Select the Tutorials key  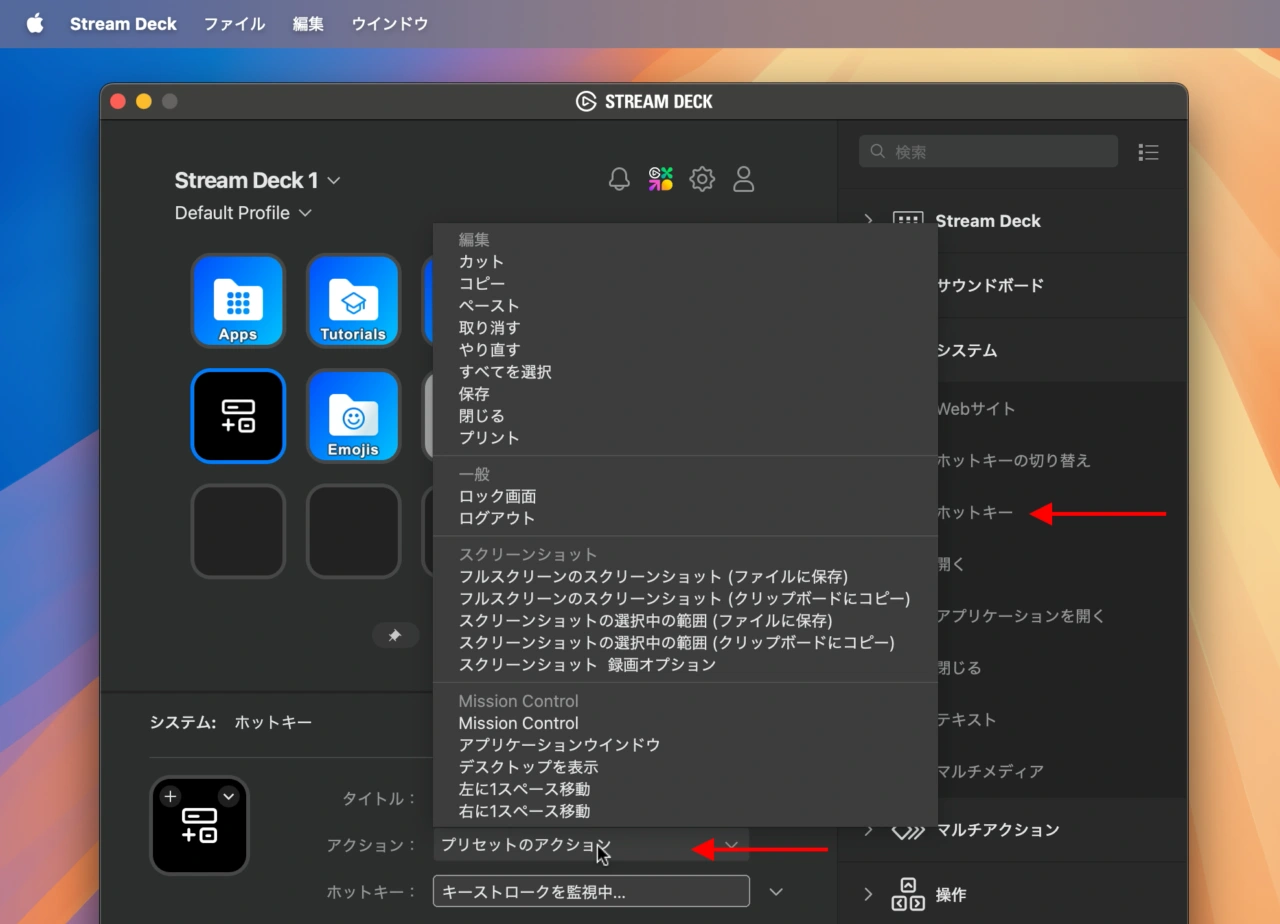[353, 301]
